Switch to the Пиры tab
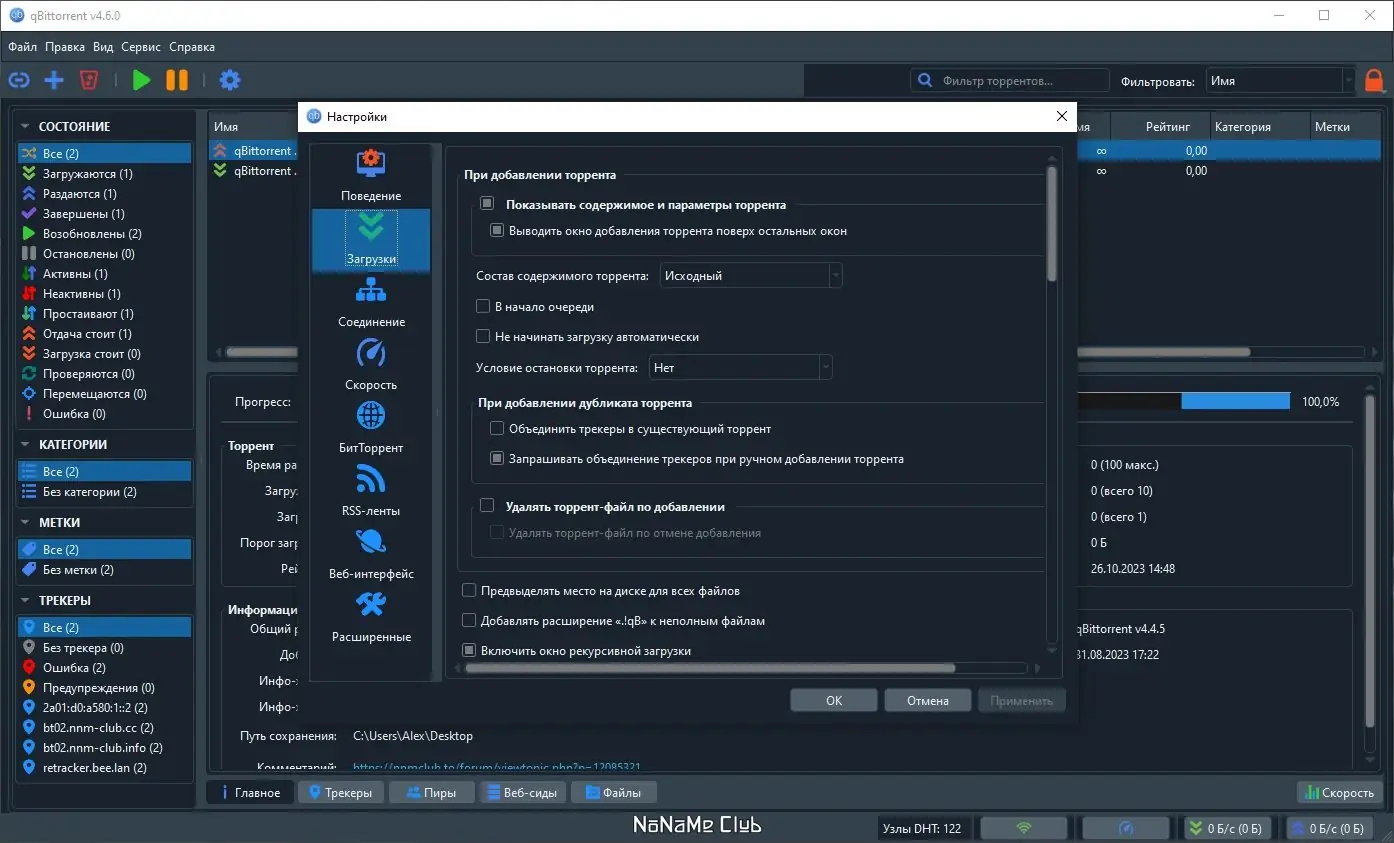 431,791
